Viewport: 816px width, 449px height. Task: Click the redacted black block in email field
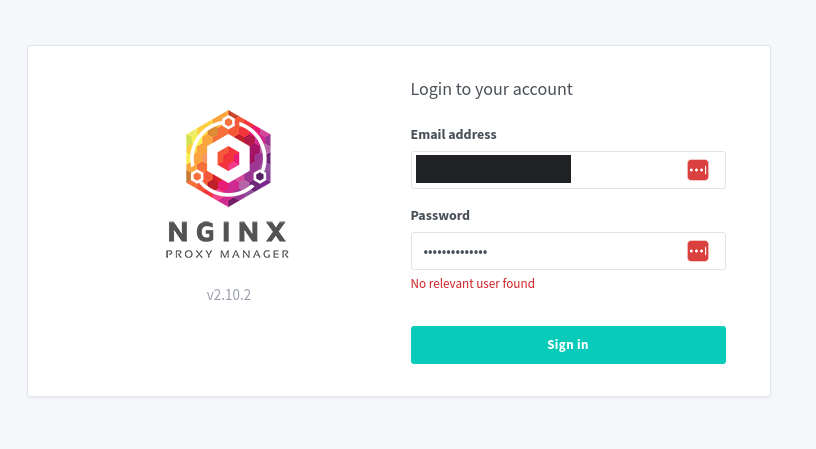[x=493, y=169]
